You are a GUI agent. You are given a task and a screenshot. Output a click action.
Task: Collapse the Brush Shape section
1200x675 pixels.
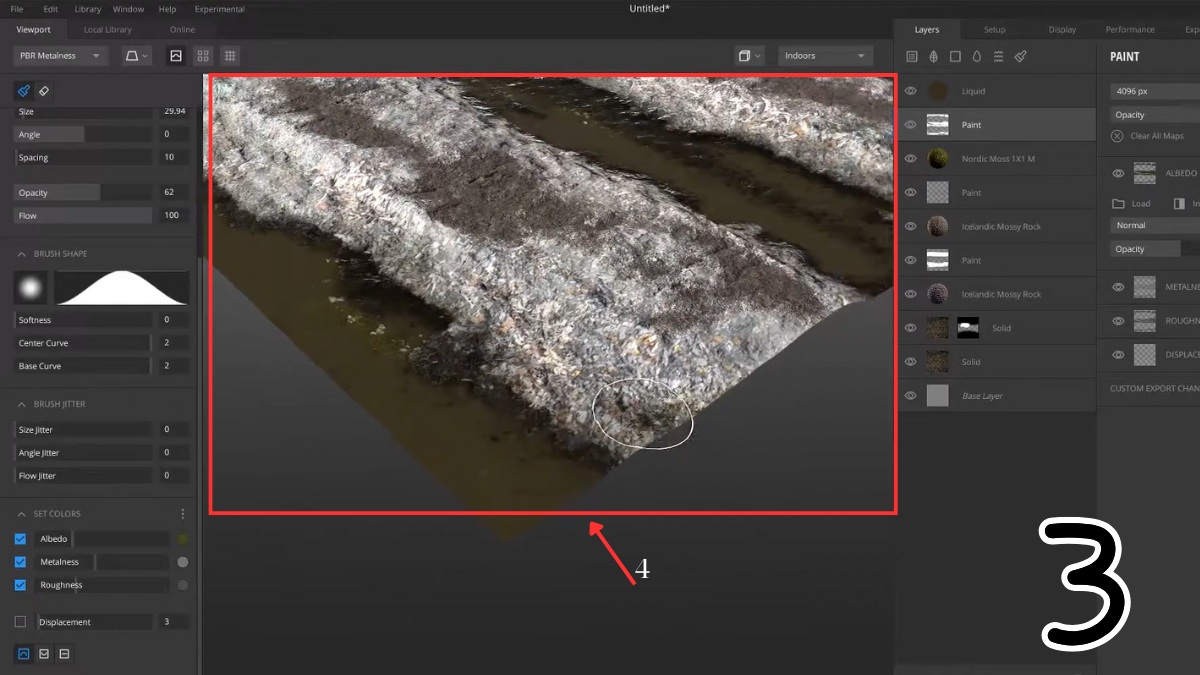(x=21, y=254)
